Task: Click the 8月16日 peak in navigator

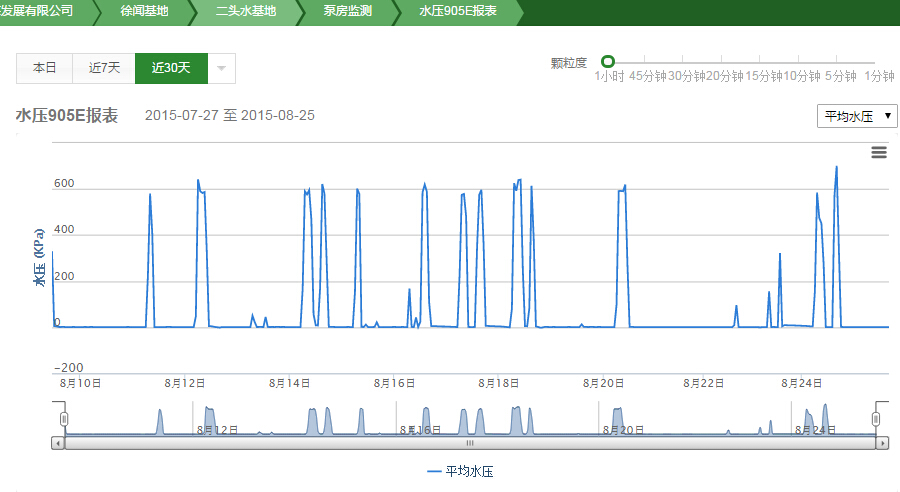Action: point(426,418)
